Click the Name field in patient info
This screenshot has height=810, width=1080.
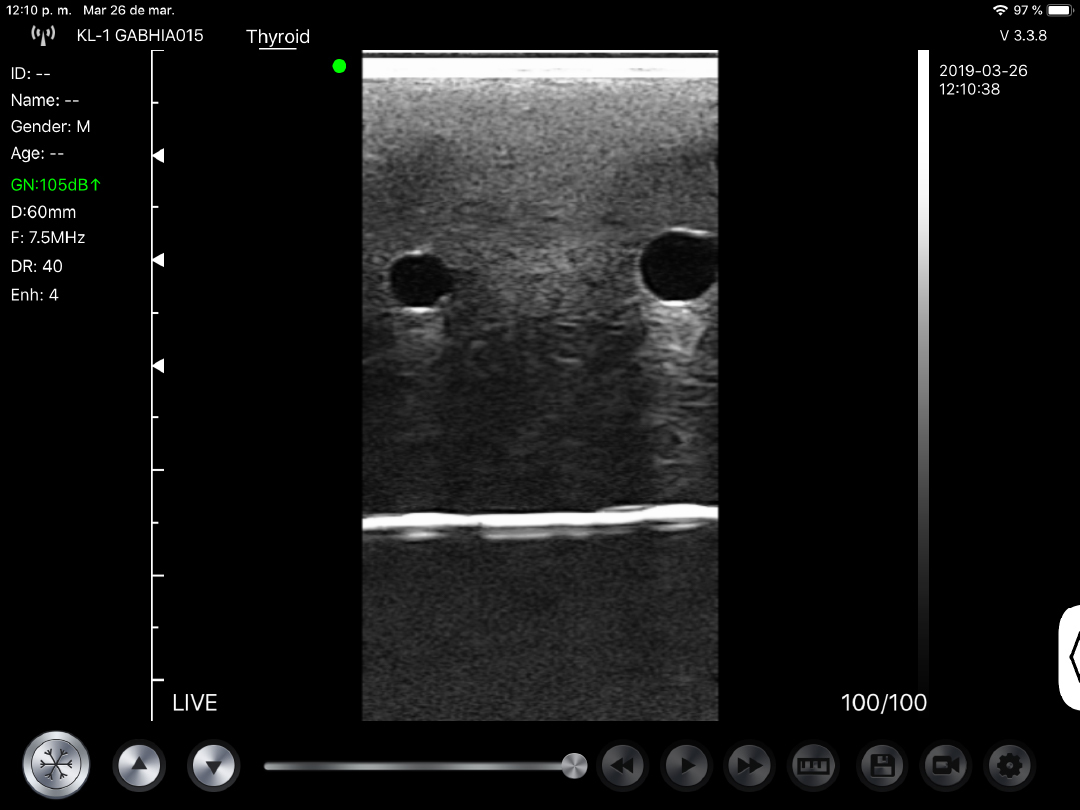[45, 100]
